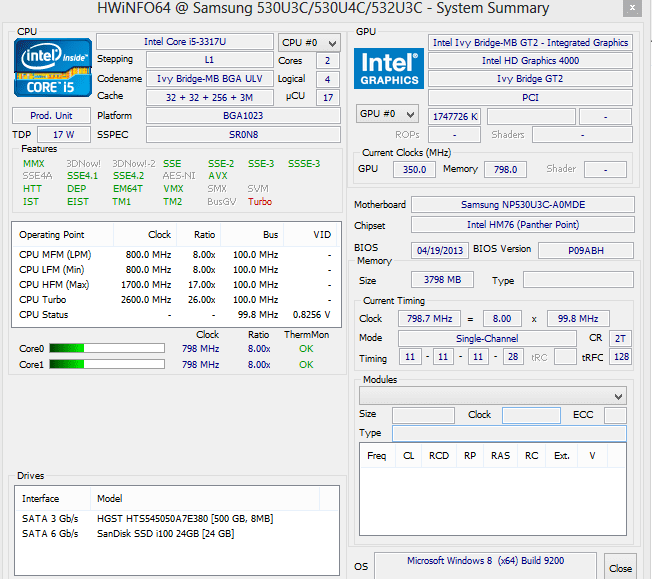Select the CPU LFM (Min) row
The image size is (652, 579).
pos(176,270)
